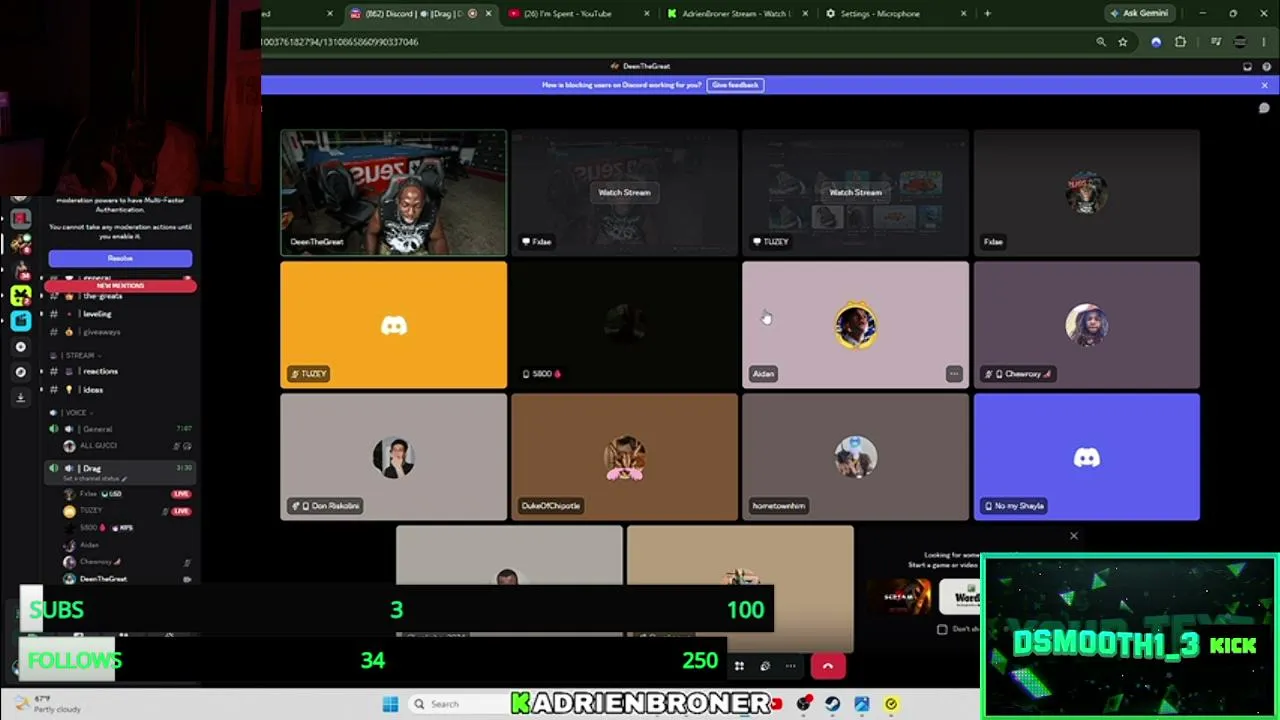The height and width of the screenshot is (720, 1280).
Task: Open a new browser tab
Action: (987, 13)
